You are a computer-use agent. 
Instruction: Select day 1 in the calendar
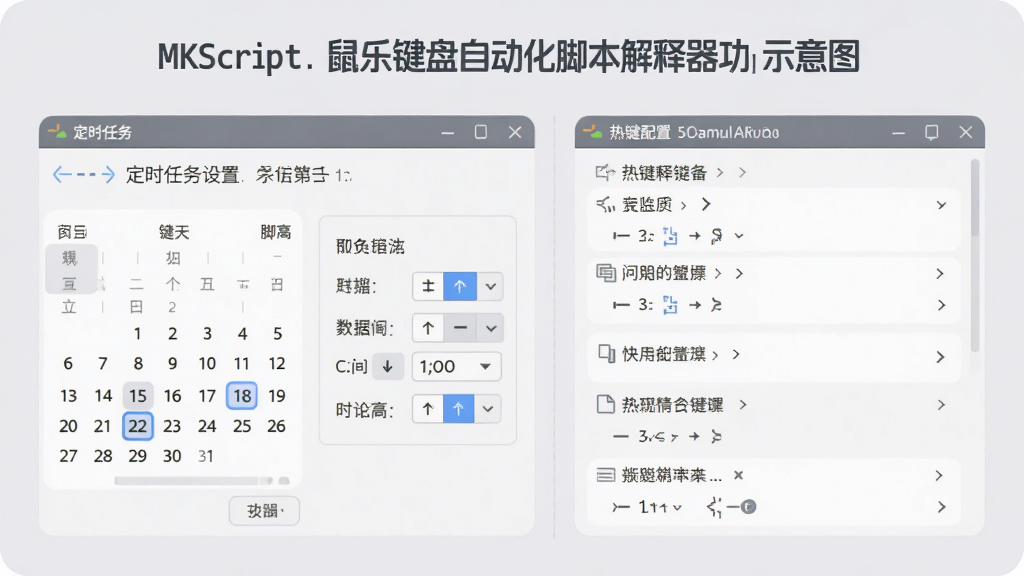(x=137, y=334)
